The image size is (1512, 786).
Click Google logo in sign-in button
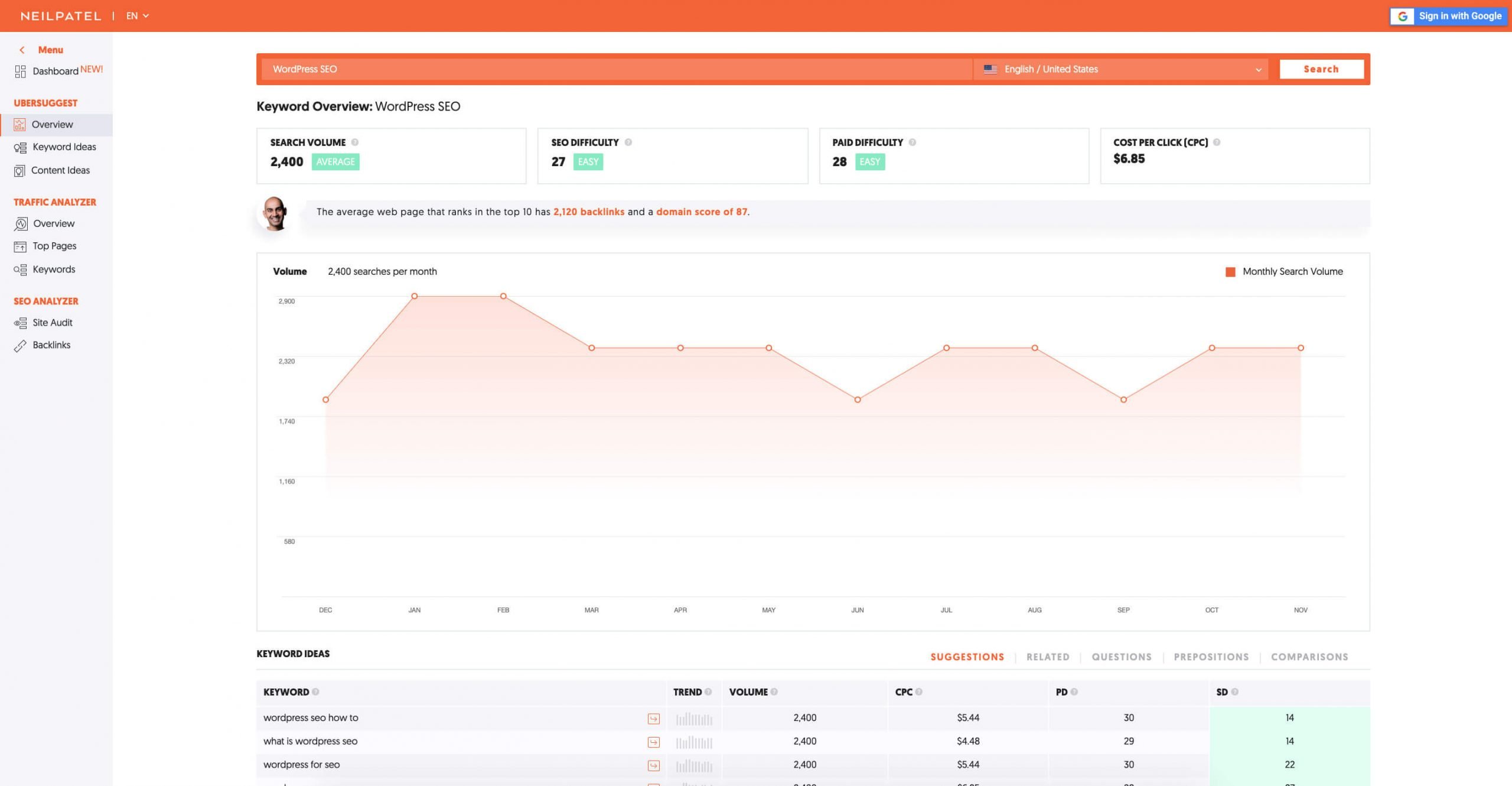[1403, 17]
